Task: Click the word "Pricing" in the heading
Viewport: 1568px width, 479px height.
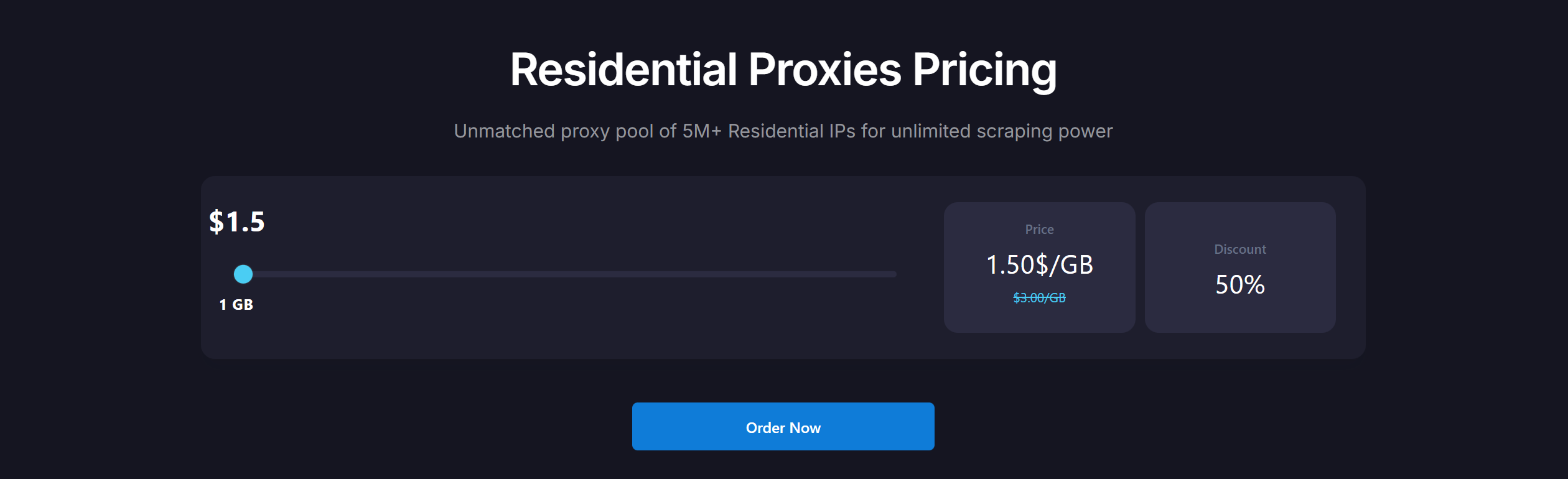Action: (x=984, y=70)
